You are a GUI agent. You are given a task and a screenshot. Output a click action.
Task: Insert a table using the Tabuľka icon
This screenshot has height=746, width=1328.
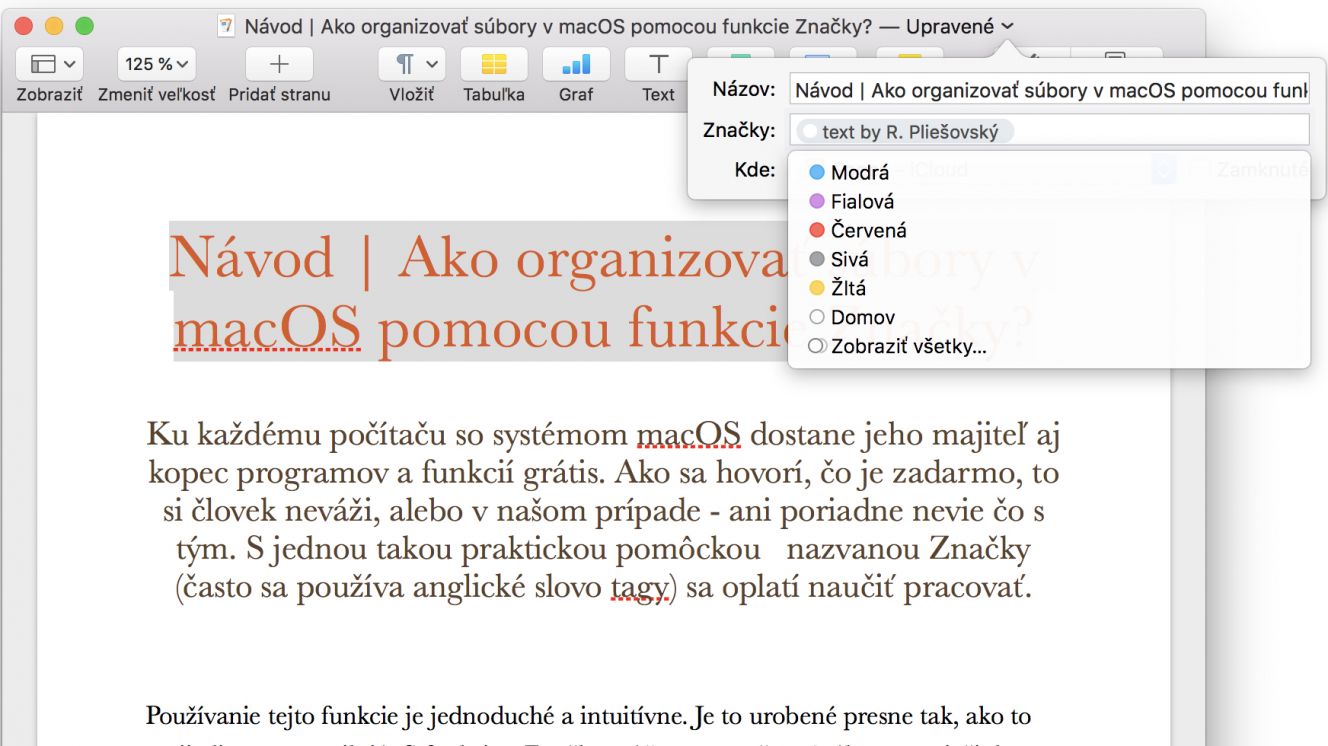pyautogui.click(x=494, y=64)
